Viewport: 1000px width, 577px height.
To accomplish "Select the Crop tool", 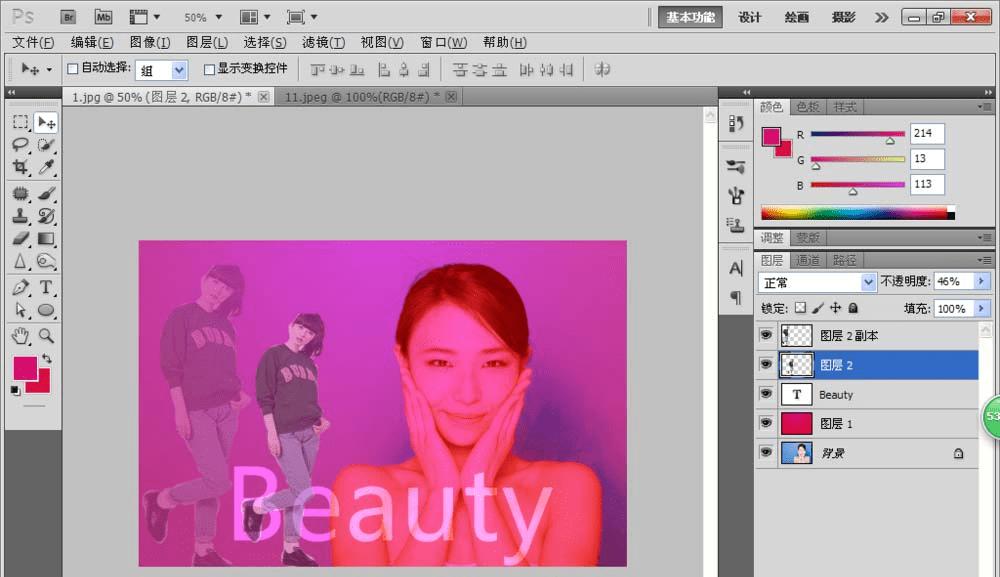I will (20, 168).
